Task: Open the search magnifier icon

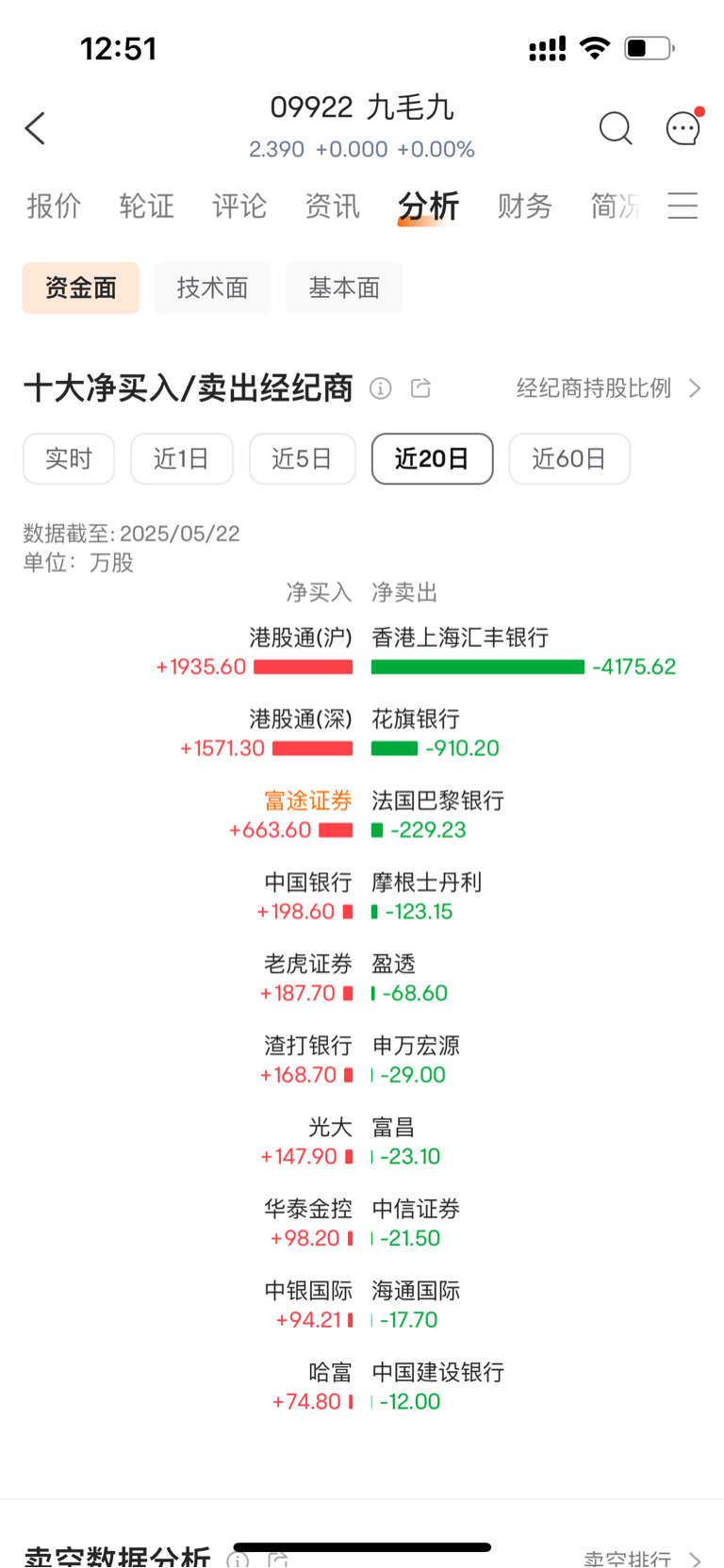Action: pyautogui.click(x=616, y=128)
